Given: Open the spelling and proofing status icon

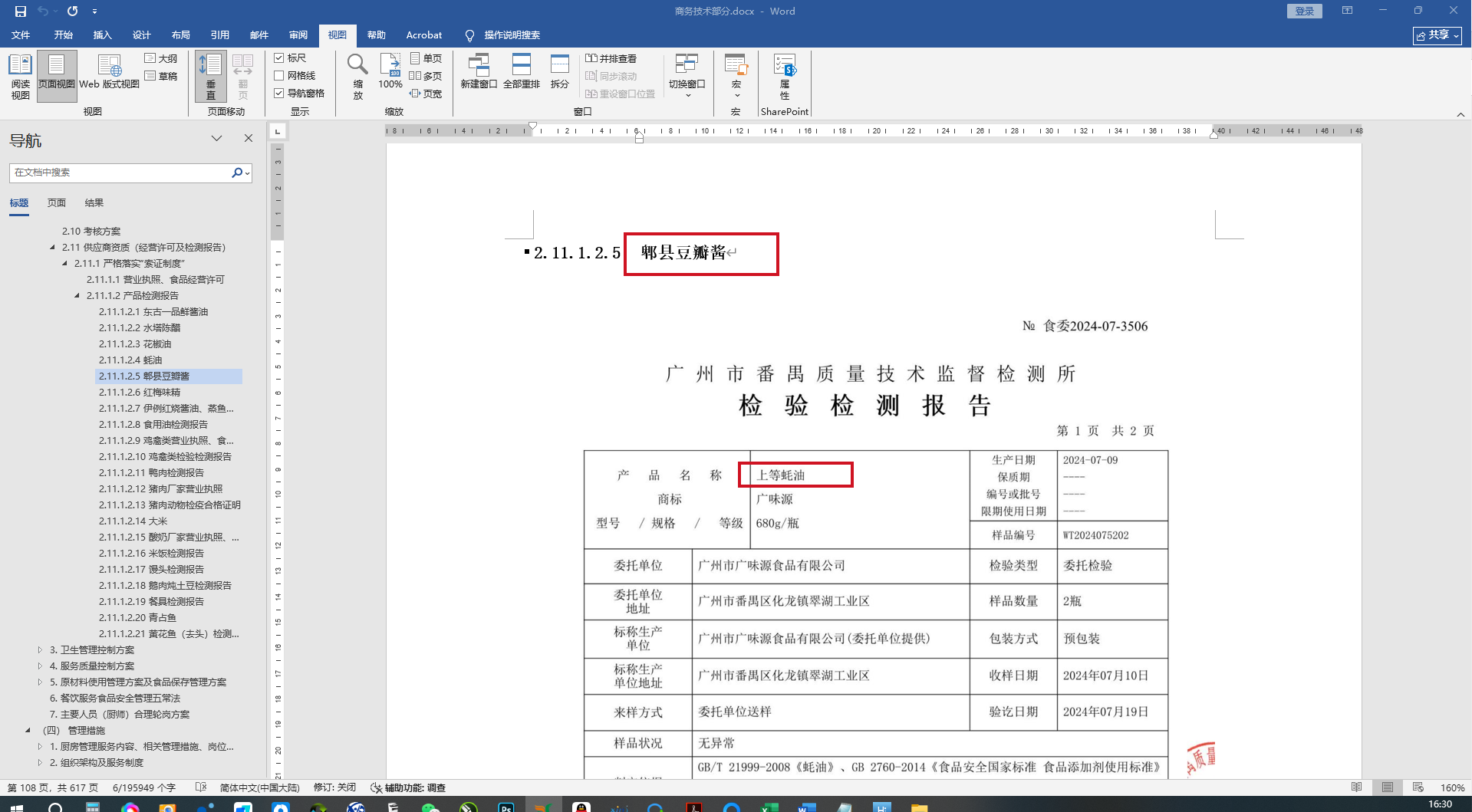Looking at the screenshot, I should 201,787.
